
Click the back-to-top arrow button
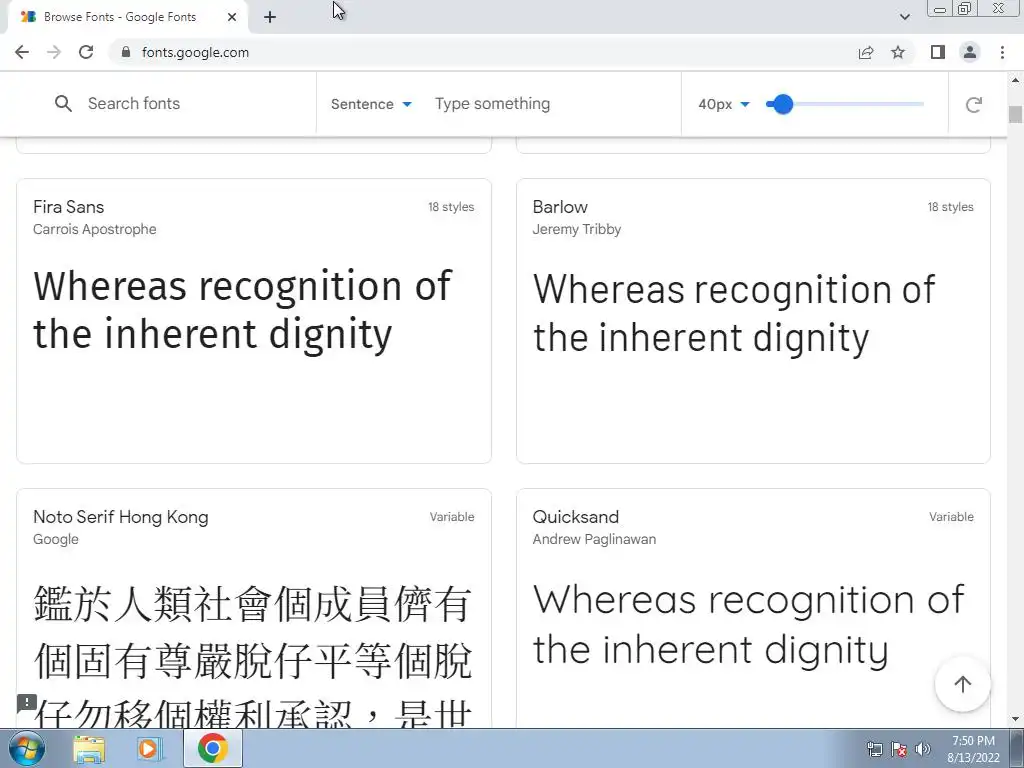(x=963, y=684)
